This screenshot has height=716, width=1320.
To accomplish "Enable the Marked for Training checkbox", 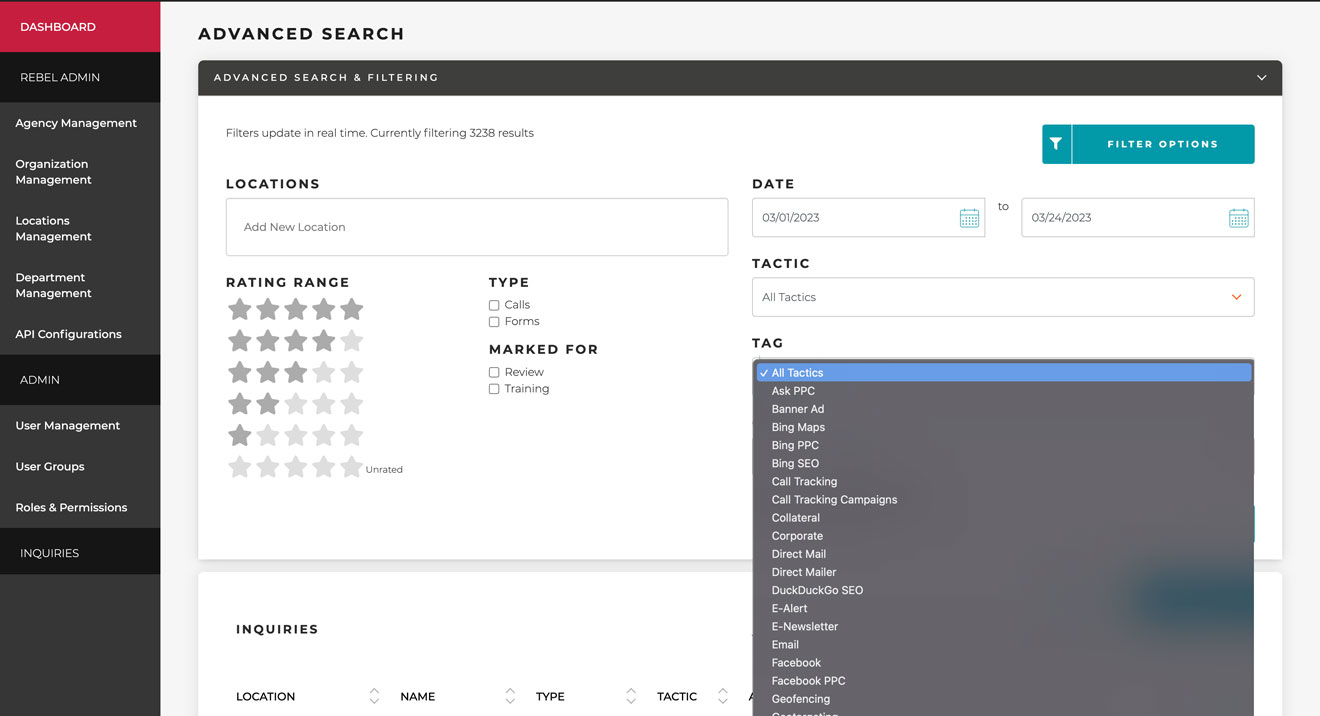I will [494, 389].
